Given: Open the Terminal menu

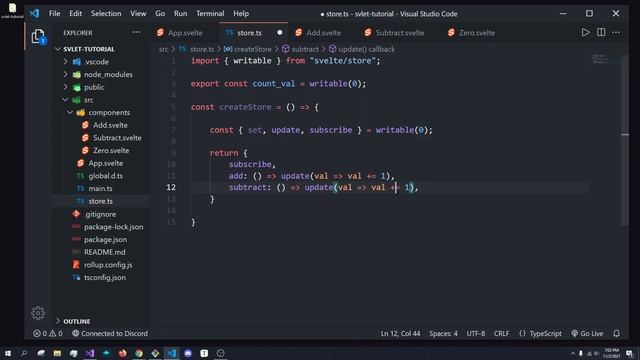Looking at the screenshot, I should (210, 13).
